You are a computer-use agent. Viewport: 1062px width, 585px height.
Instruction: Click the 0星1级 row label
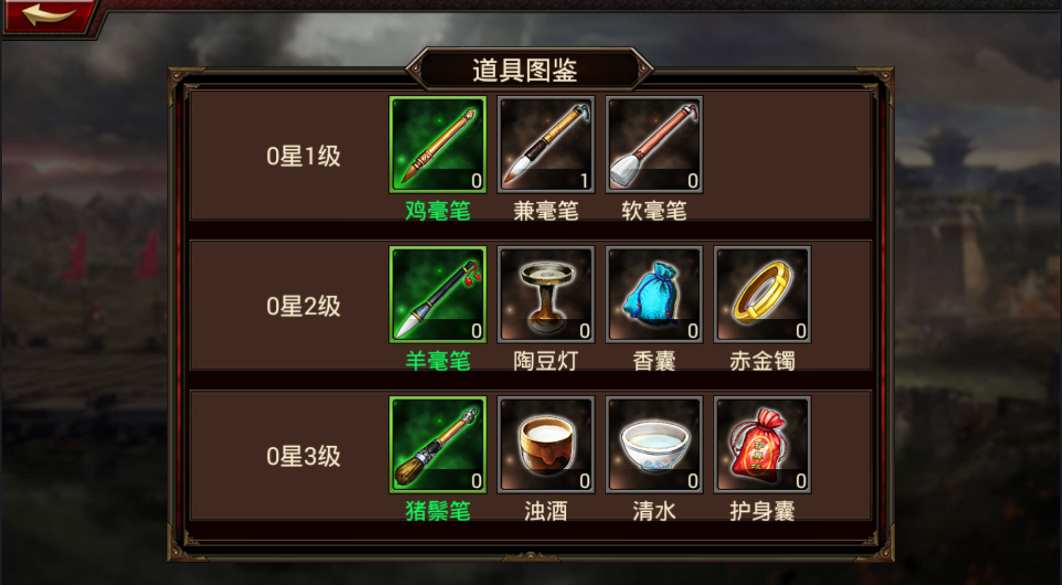tap(303, 156)
